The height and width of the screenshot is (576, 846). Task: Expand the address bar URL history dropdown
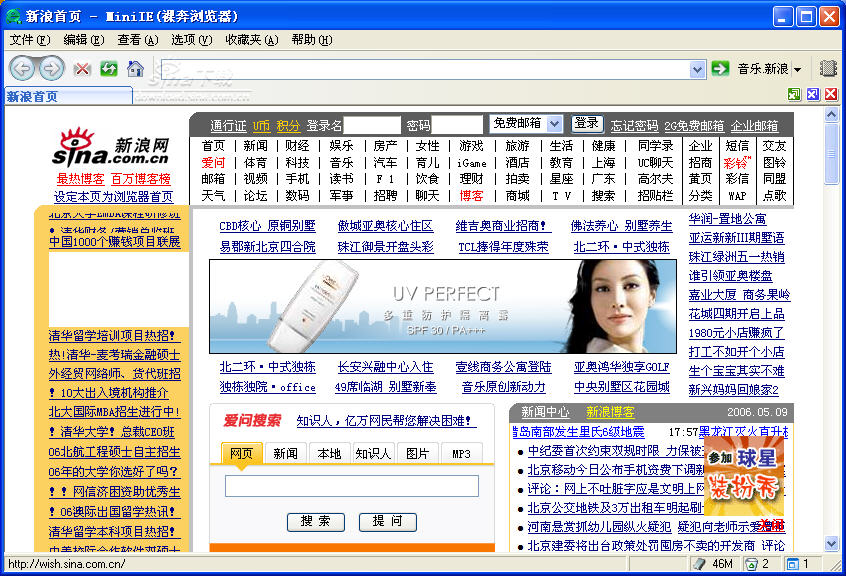pyautogui.click(x=698, y=69)
